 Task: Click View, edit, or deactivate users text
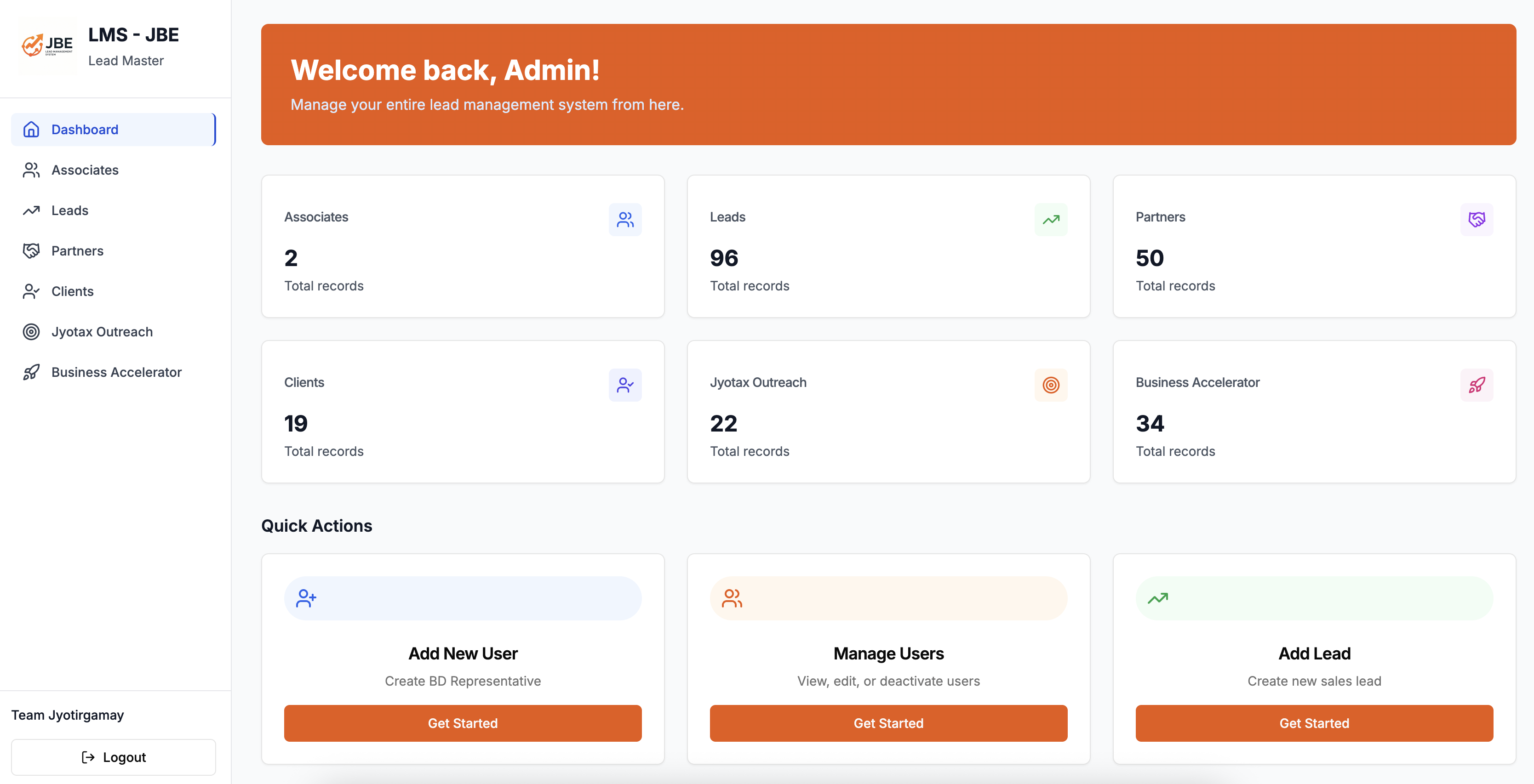tap(888, 681)
